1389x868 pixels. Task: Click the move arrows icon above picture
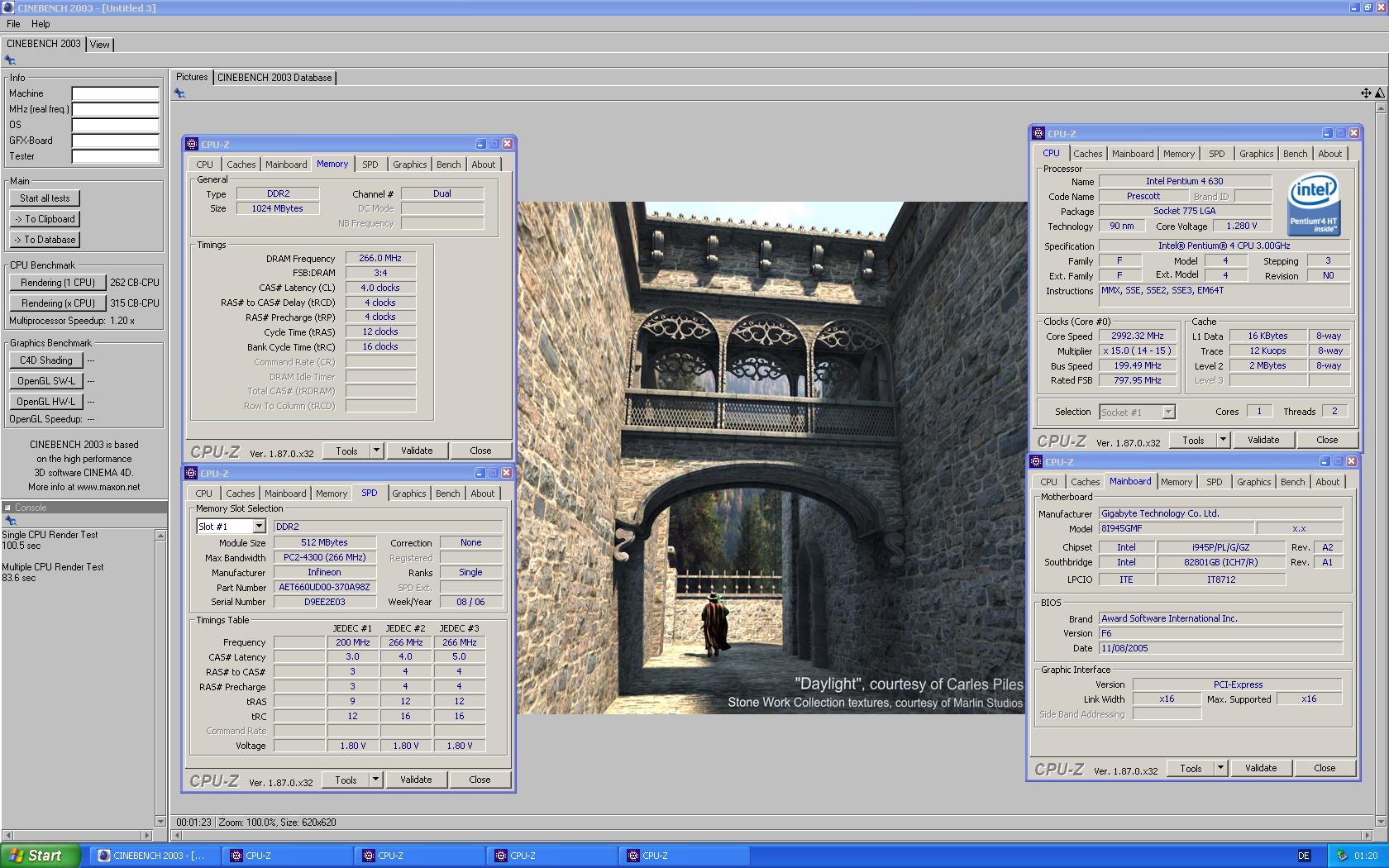1366,93
